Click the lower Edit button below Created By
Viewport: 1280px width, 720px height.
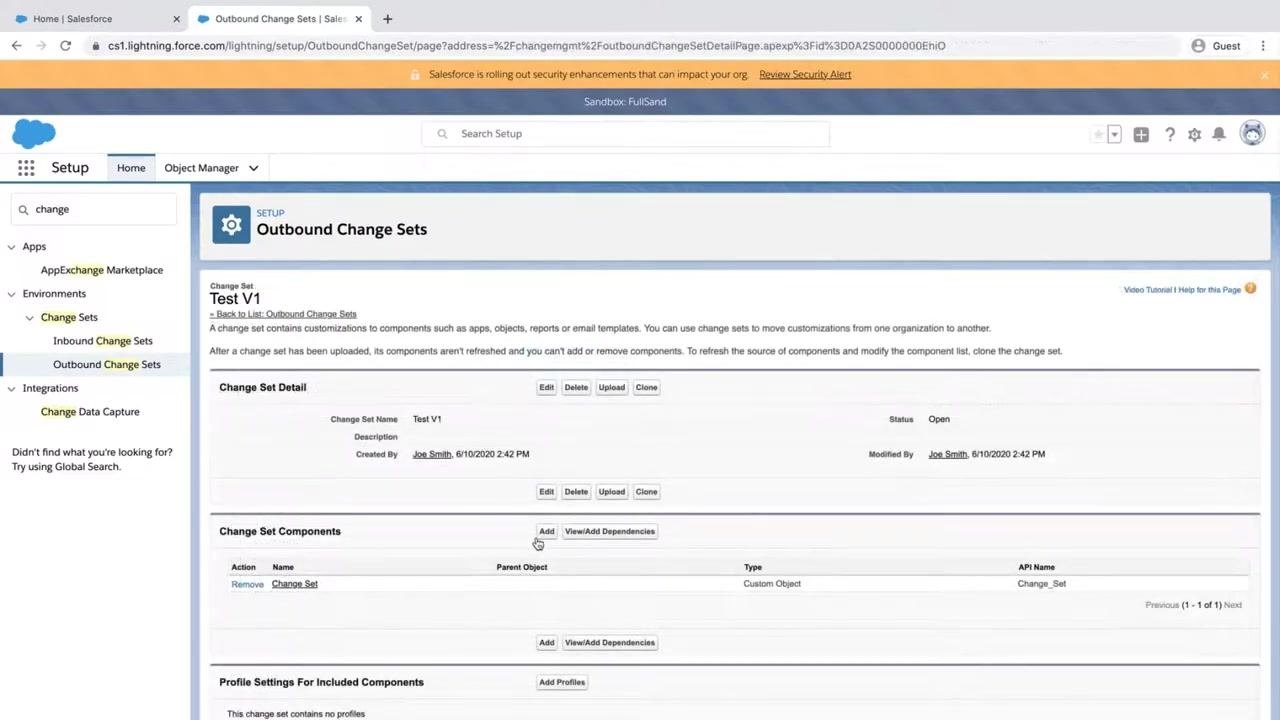click(x=546, y=492)
